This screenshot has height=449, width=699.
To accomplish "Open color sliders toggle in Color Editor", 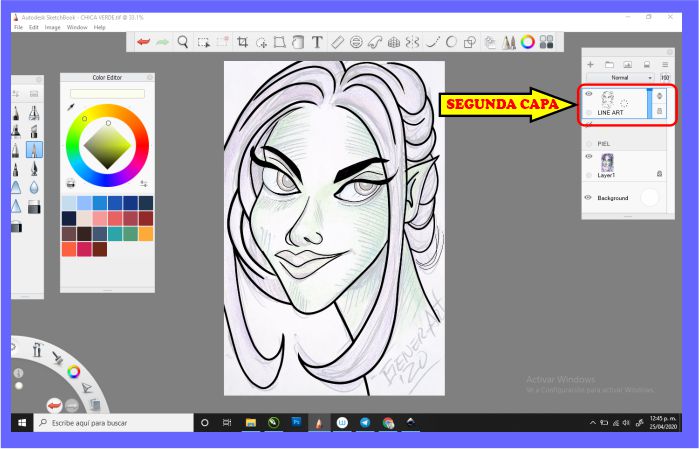I will click(144, 183).
